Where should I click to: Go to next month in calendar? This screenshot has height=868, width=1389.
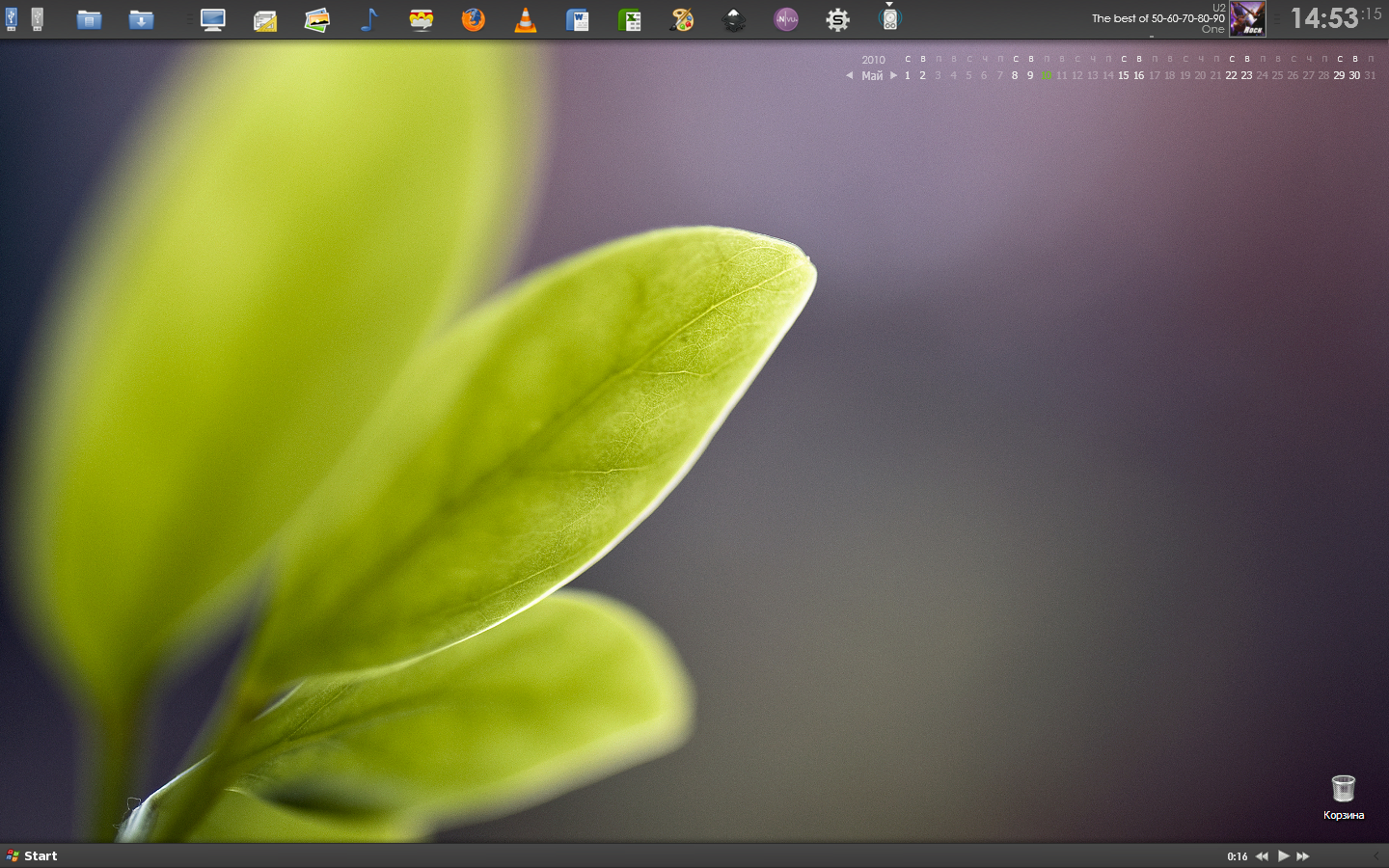click(893, 75)
